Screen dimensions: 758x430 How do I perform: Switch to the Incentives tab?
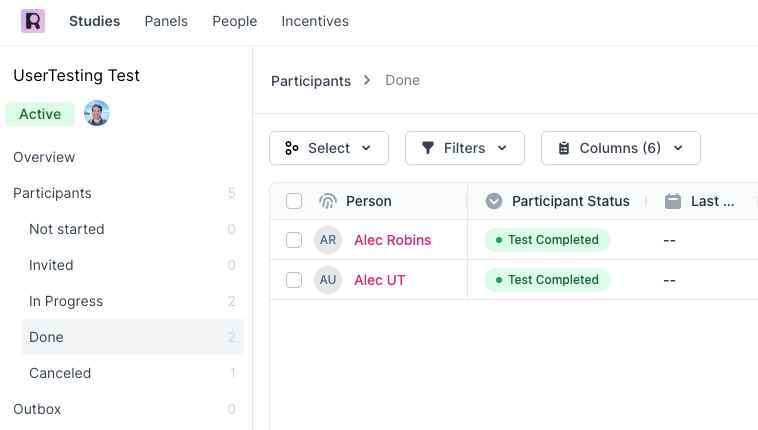pyautogui.click(x=315, y=21)
